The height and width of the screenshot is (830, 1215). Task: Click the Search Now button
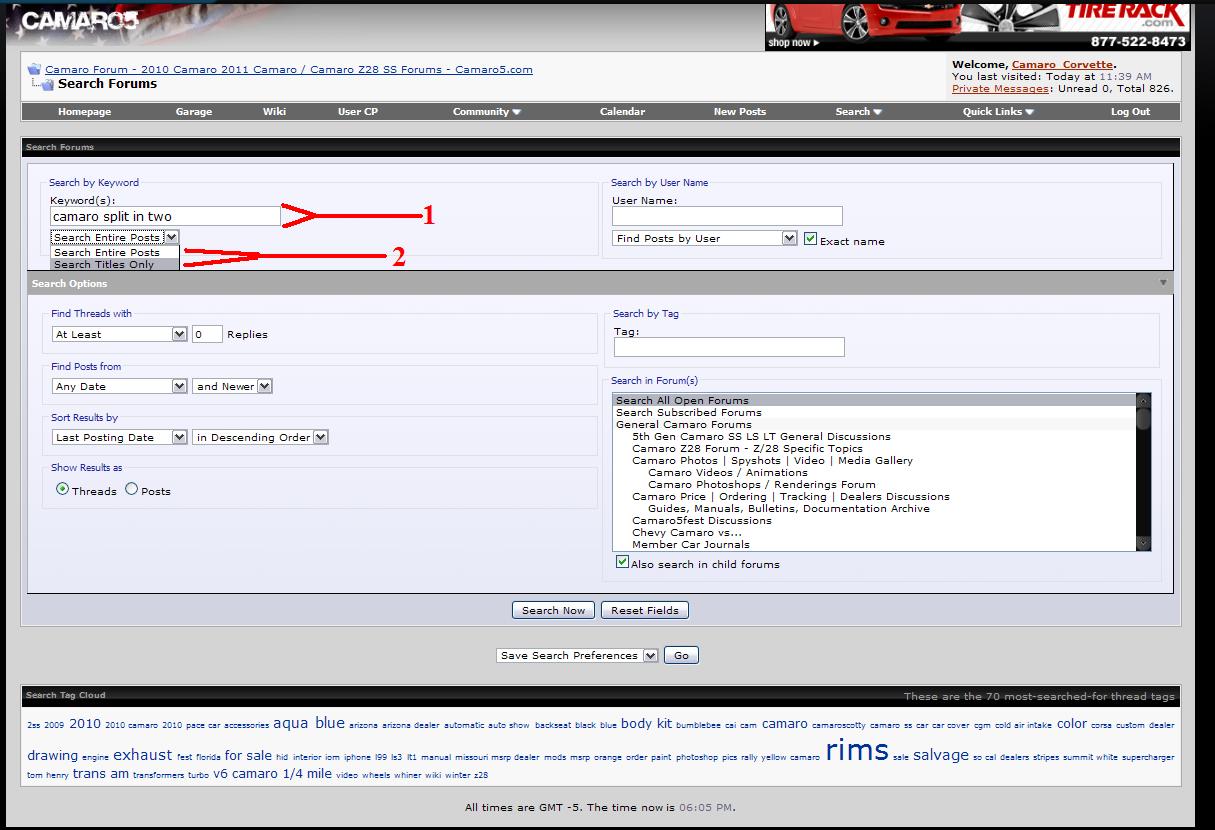(x=553, y=610)
